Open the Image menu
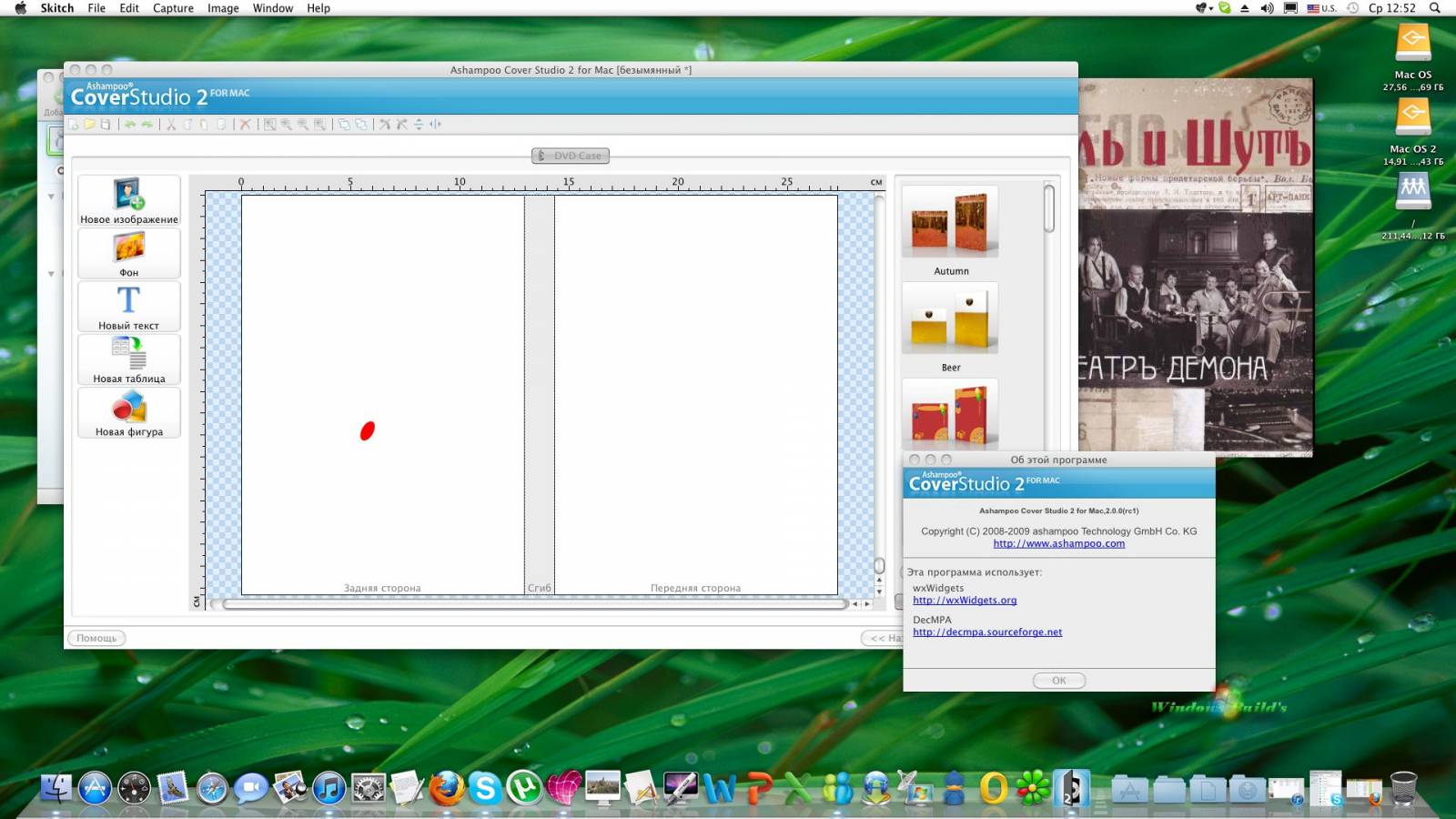This screenshot has width=1456, height=819. coord(223,8)
